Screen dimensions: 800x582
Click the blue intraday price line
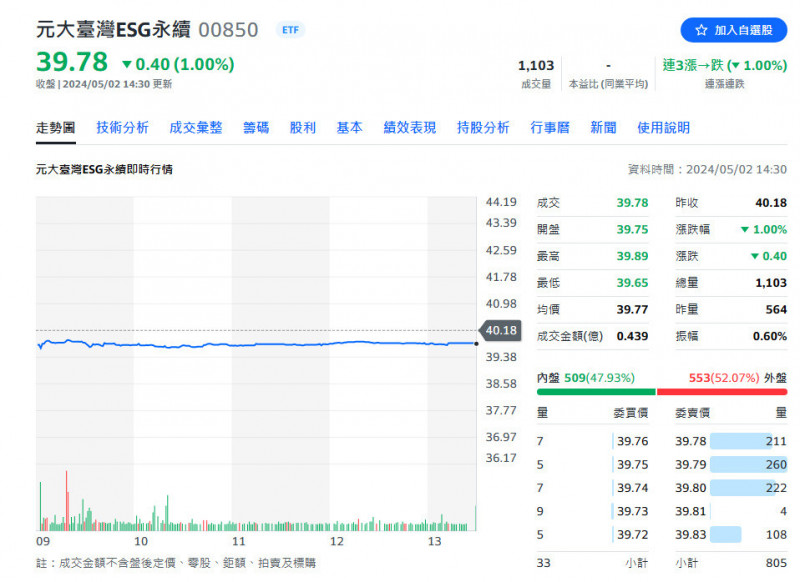[x=255, y=344]
